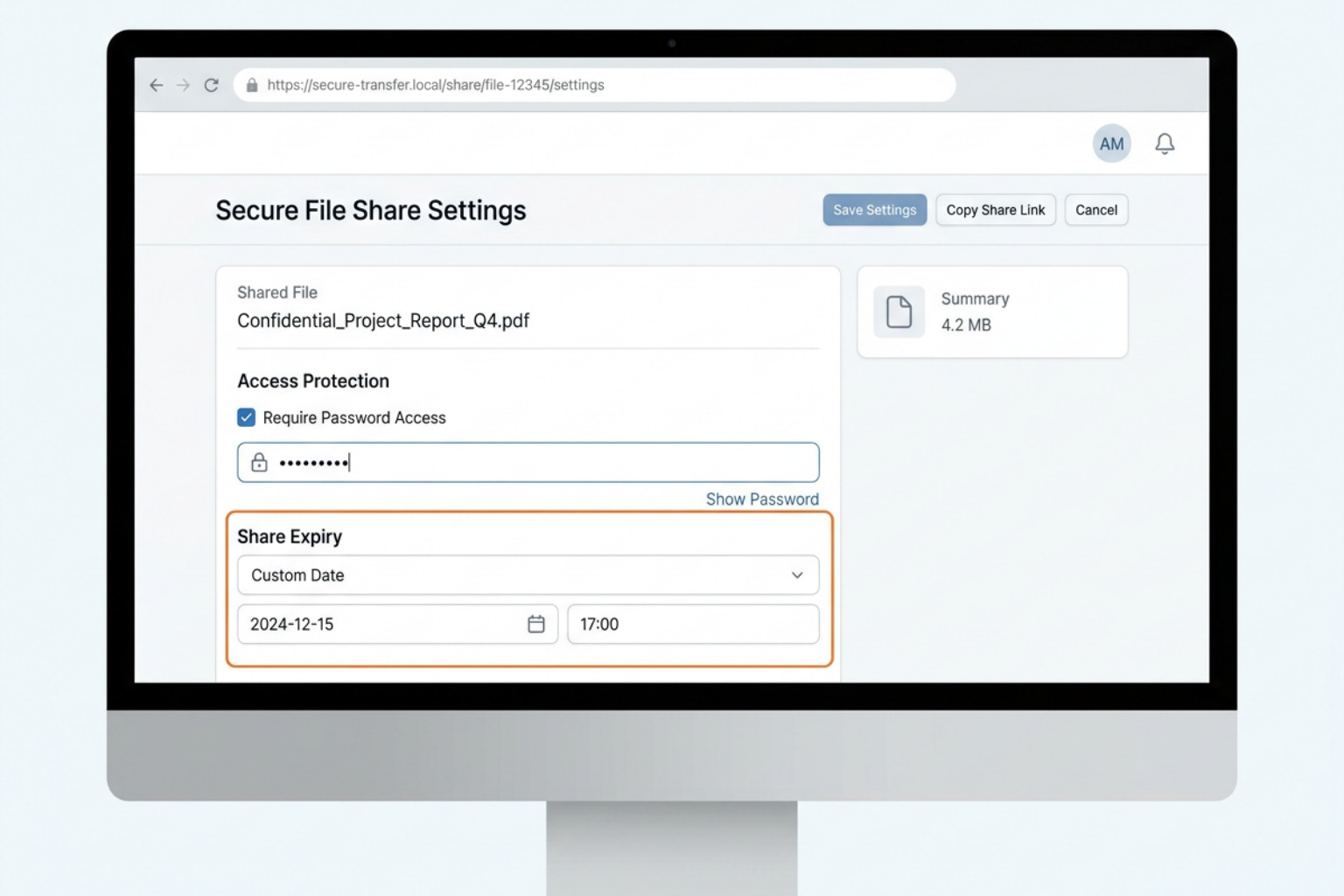Click the browser forward arrow
The image size is (1344, 896).
pos(183,85)
